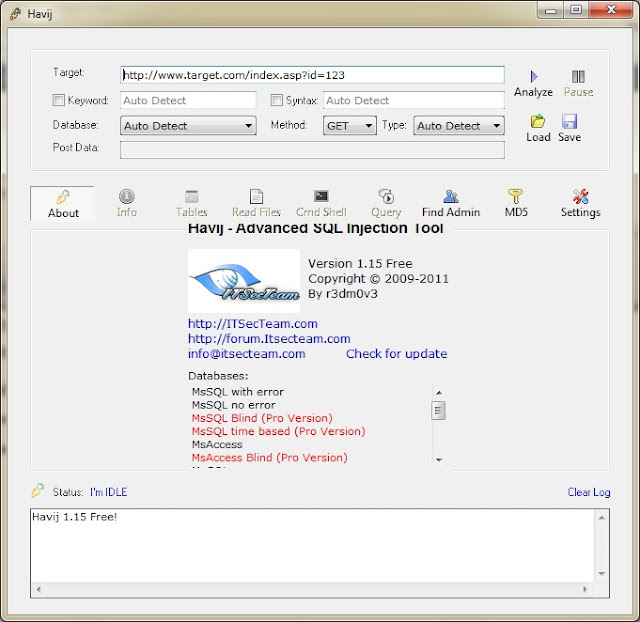Expand the Database dropdown

click(188, 125)
